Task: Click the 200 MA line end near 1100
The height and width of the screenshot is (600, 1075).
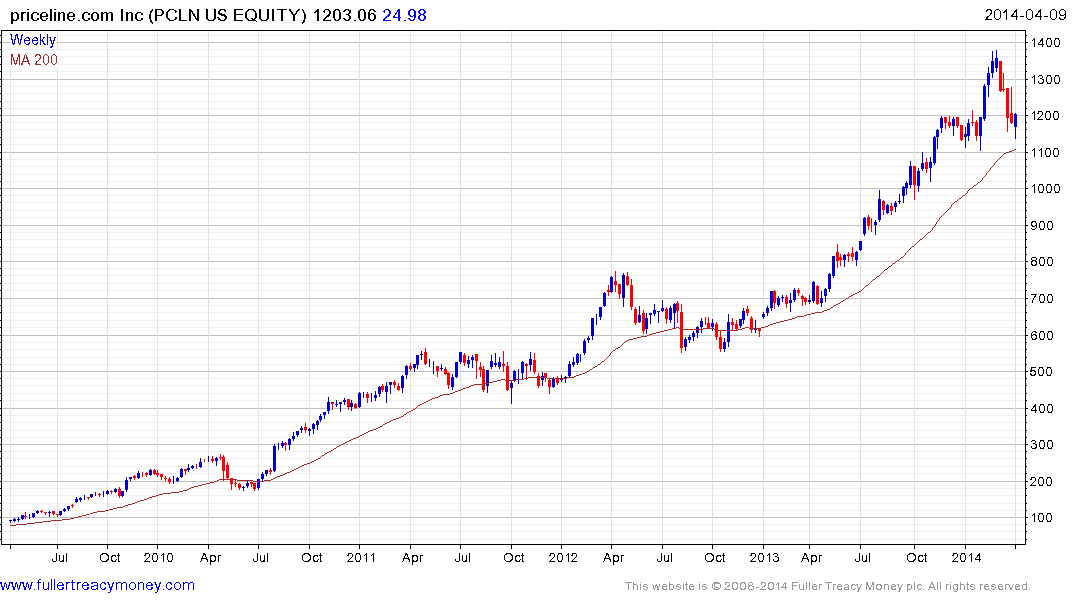Action: coord(1014,149)
